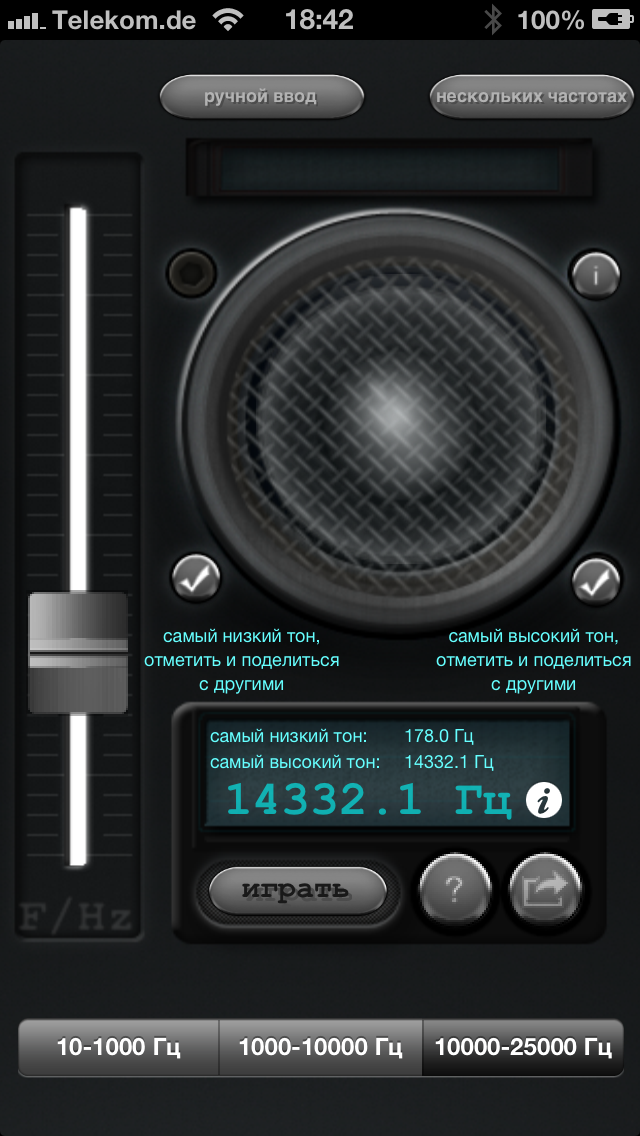
Task: Select the 1000-10000 Гц range
Action: pyautogui.click(x=320, y=1047)
